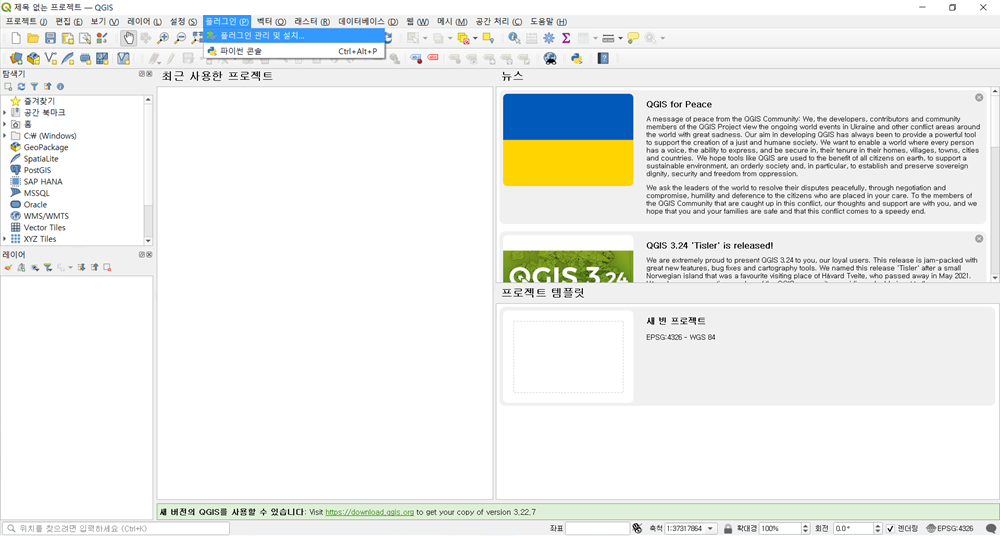Viewport: 1000px width, 536px height.
Task: Toggle the mouse coordinate extents display icon
Action: pos(637,528)
